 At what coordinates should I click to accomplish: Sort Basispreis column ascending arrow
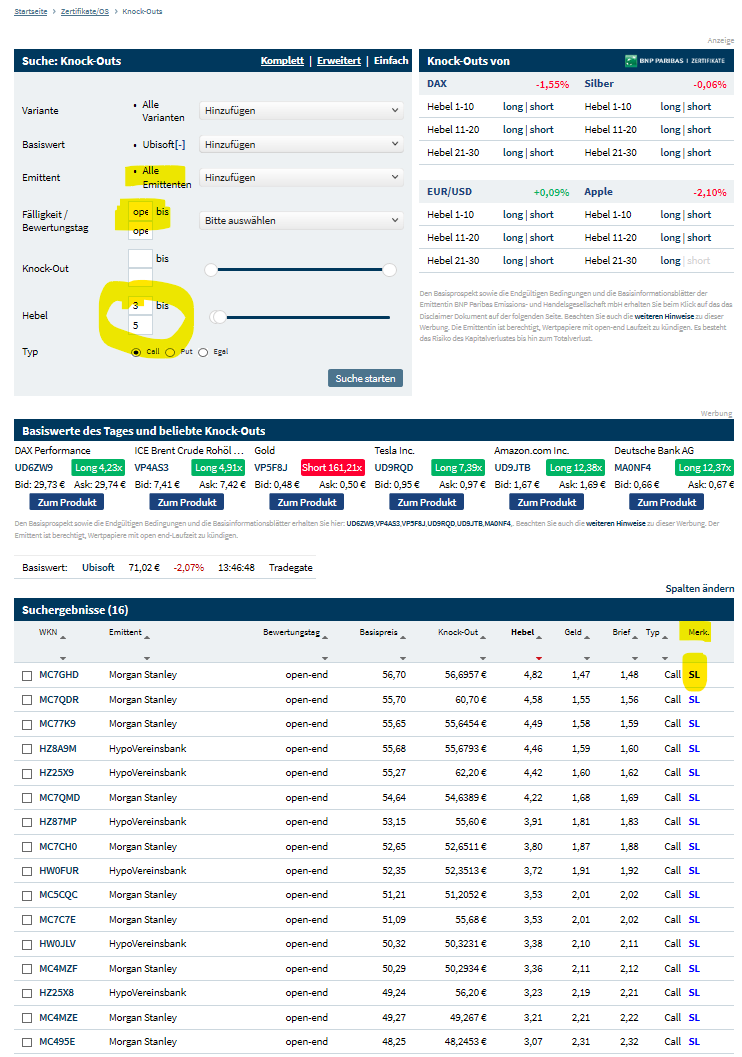point(403,637)
